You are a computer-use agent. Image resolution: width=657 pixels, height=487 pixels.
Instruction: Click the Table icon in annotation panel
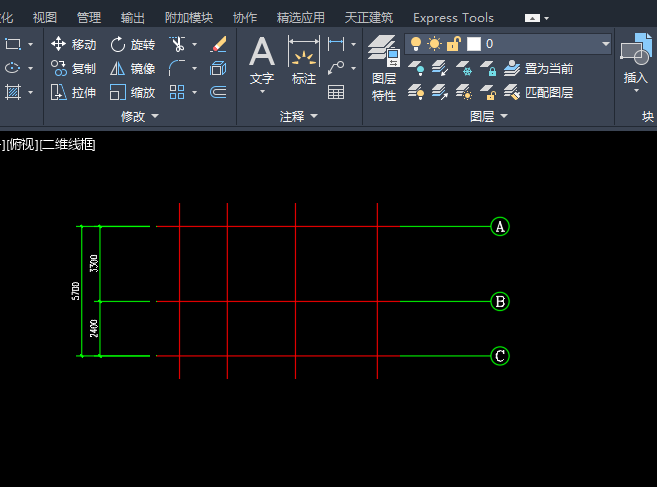tap(336, 92)
